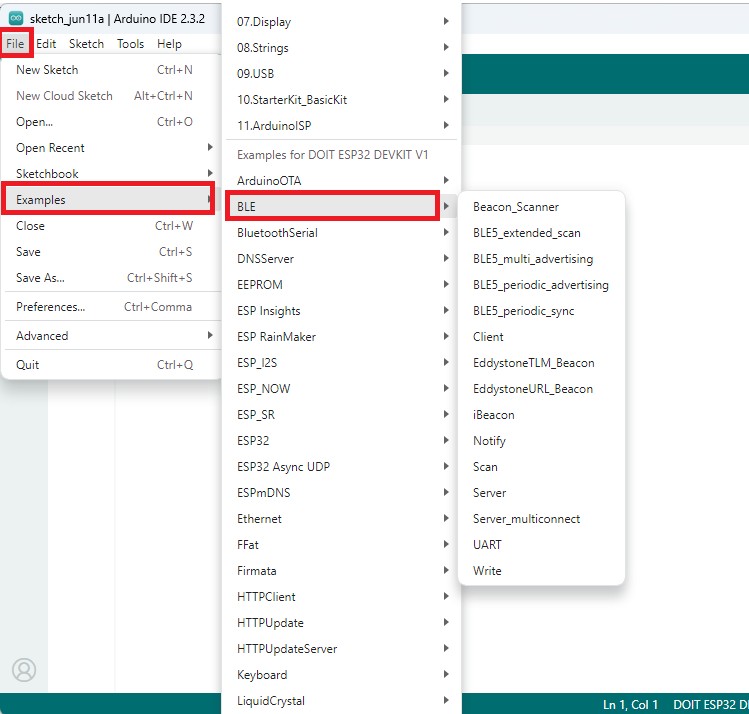Click the user profile icon in sidebar
The width and height of the screenshot is (749, 714).
point(24,670)
